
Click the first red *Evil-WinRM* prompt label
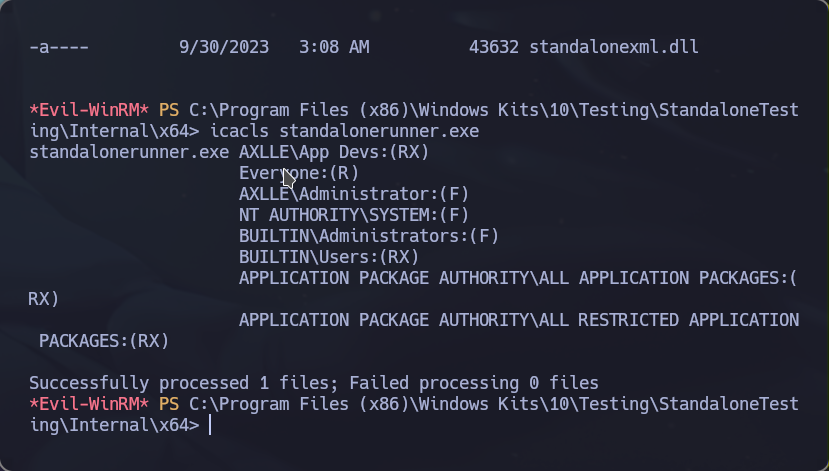(x=89, y=110)
